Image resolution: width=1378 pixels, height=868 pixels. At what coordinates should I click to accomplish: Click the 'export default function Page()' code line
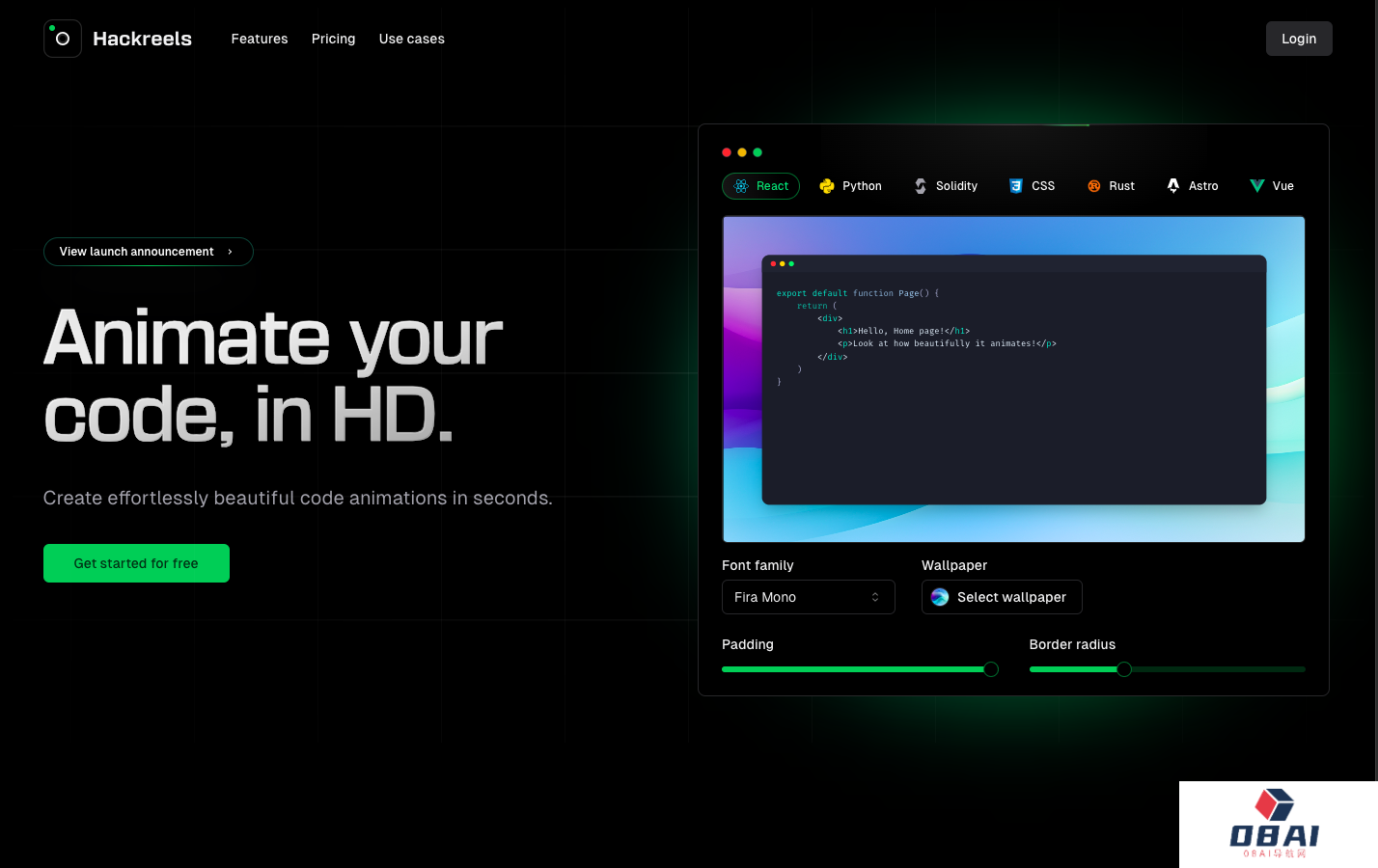857,293
